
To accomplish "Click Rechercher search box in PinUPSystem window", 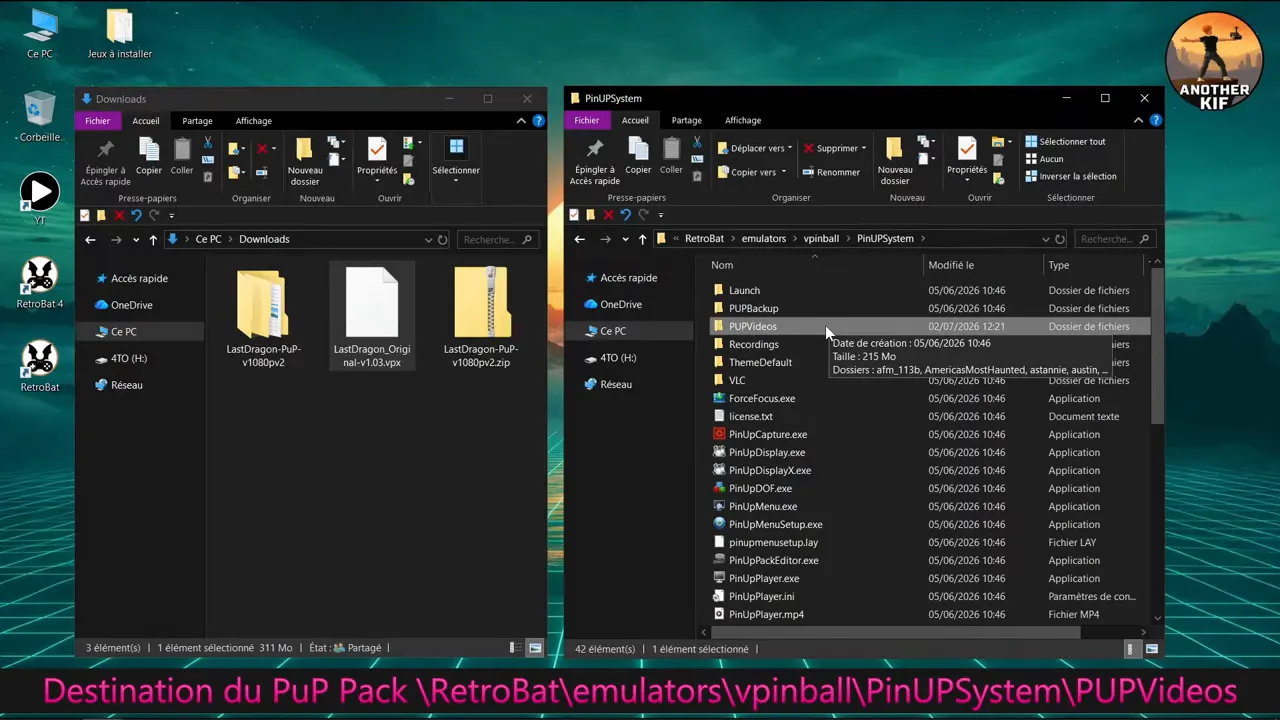I will click(1115, 239).
